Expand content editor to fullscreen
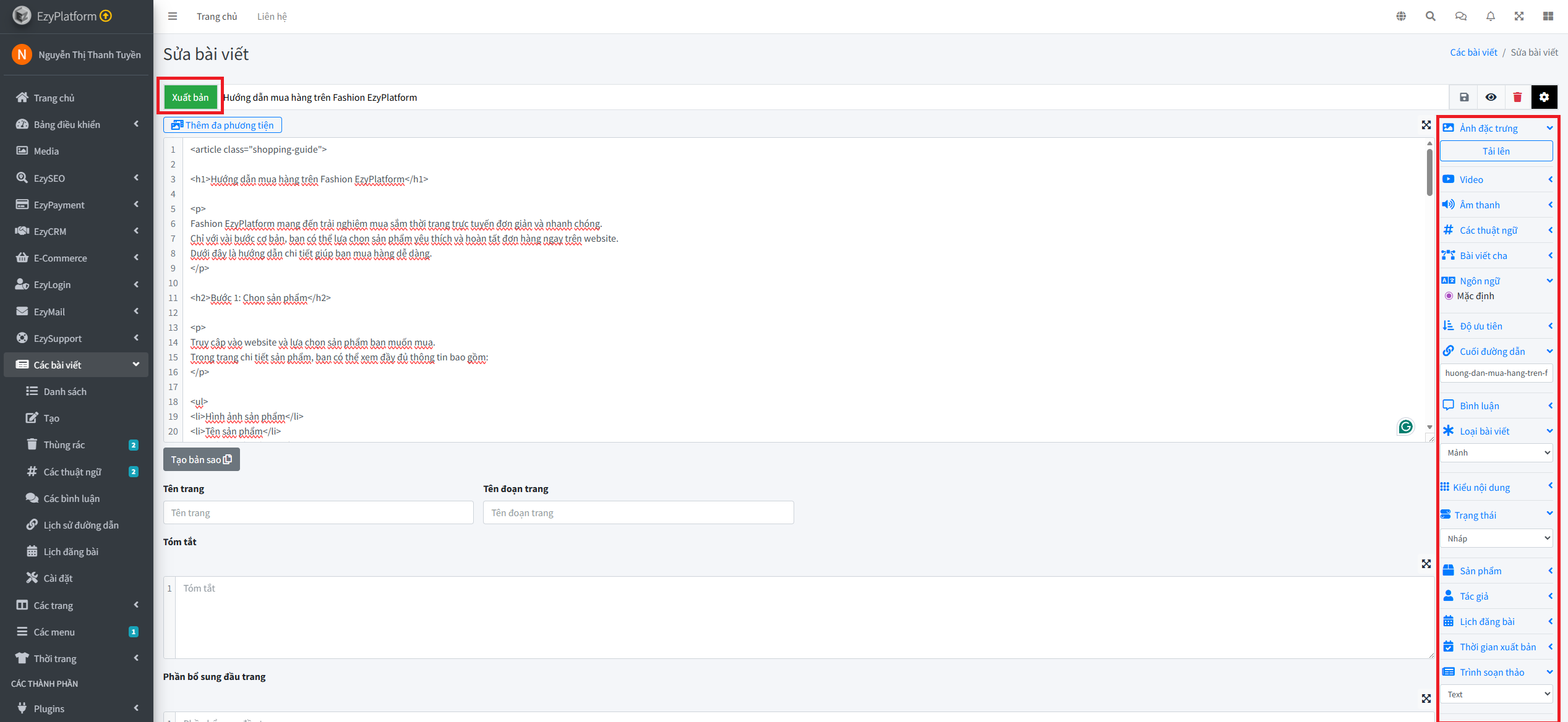 [x=1426, y=125]
